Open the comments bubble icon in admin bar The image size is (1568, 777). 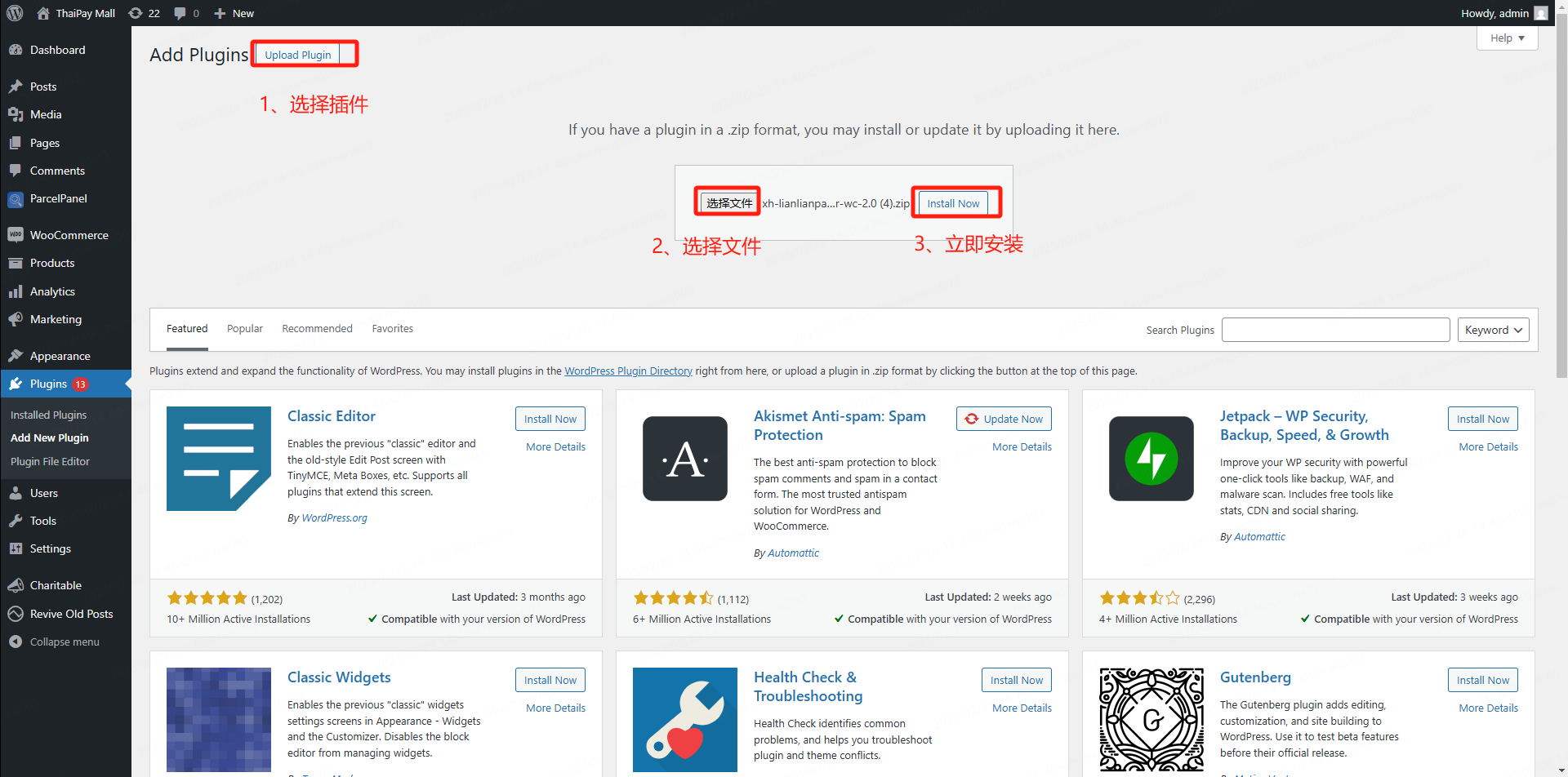click(x=180, y=13)
